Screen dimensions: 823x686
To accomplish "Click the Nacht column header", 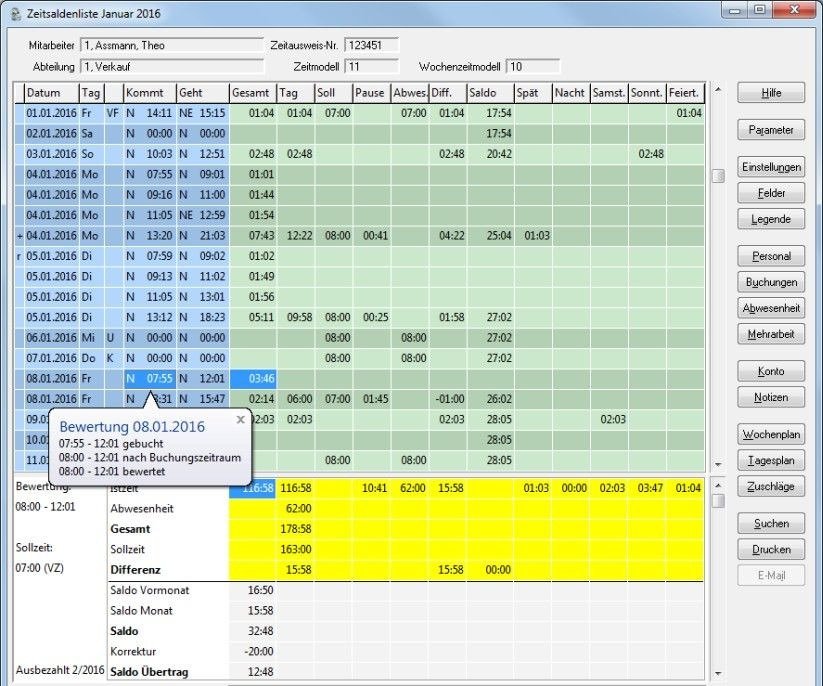I will pyautogui.click(x=571, y=93).
